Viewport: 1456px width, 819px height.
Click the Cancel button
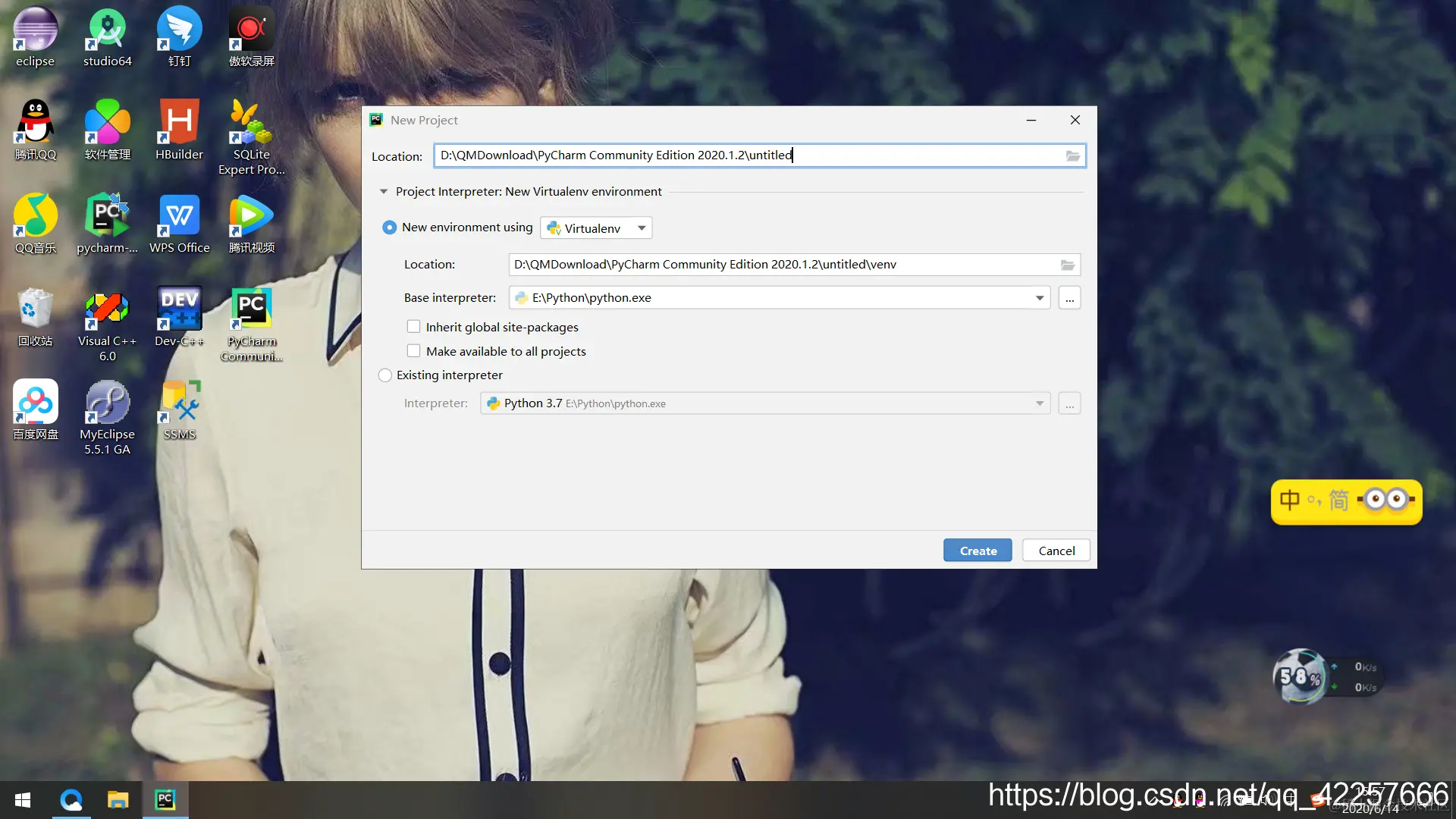(1056, 551)
